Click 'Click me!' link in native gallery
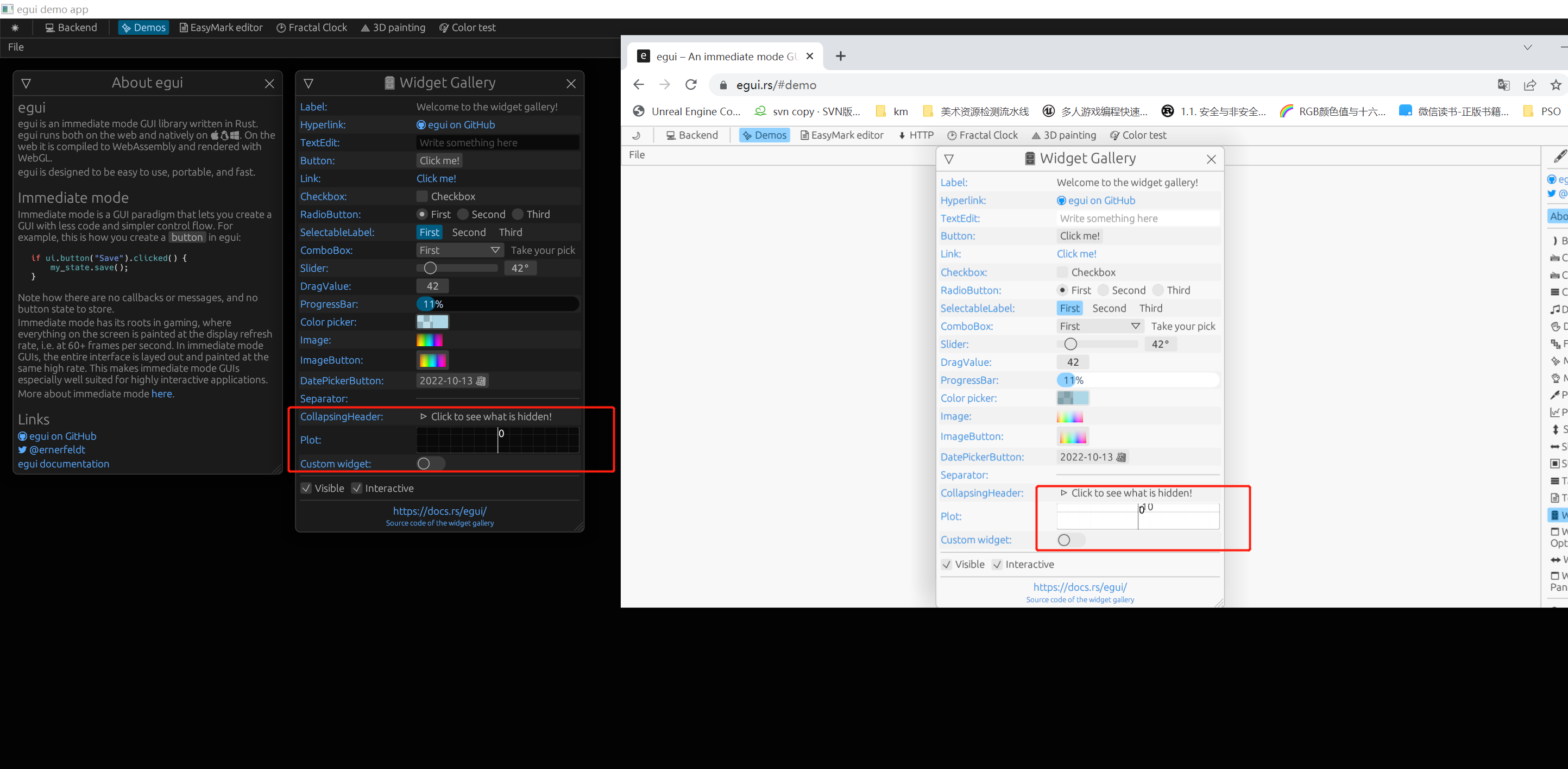 click(436, 178)
